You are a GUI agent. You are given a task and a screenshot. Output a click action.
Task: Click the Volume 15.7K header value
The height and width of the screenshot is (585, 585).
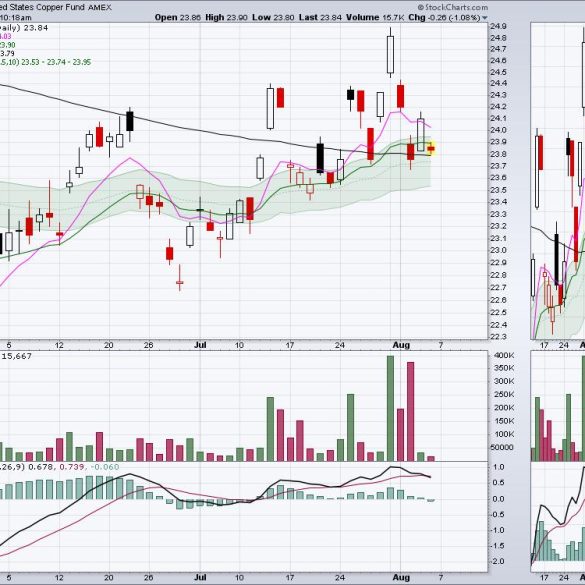(x=376, y=18)
